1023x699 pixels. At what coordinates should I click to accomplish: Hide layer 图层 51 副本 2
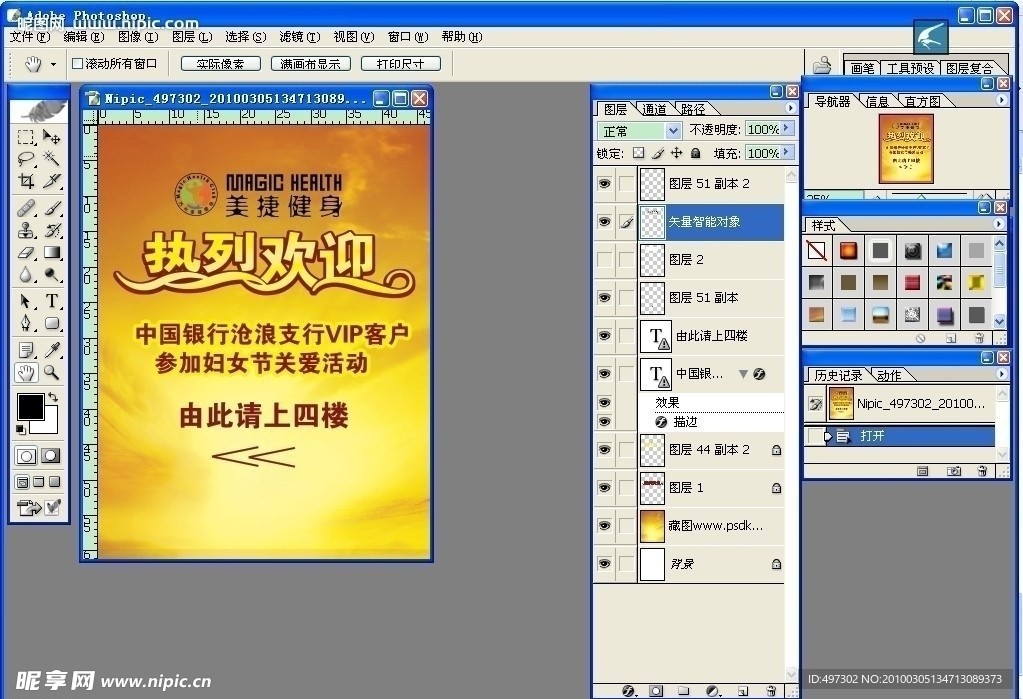[605, 183]
